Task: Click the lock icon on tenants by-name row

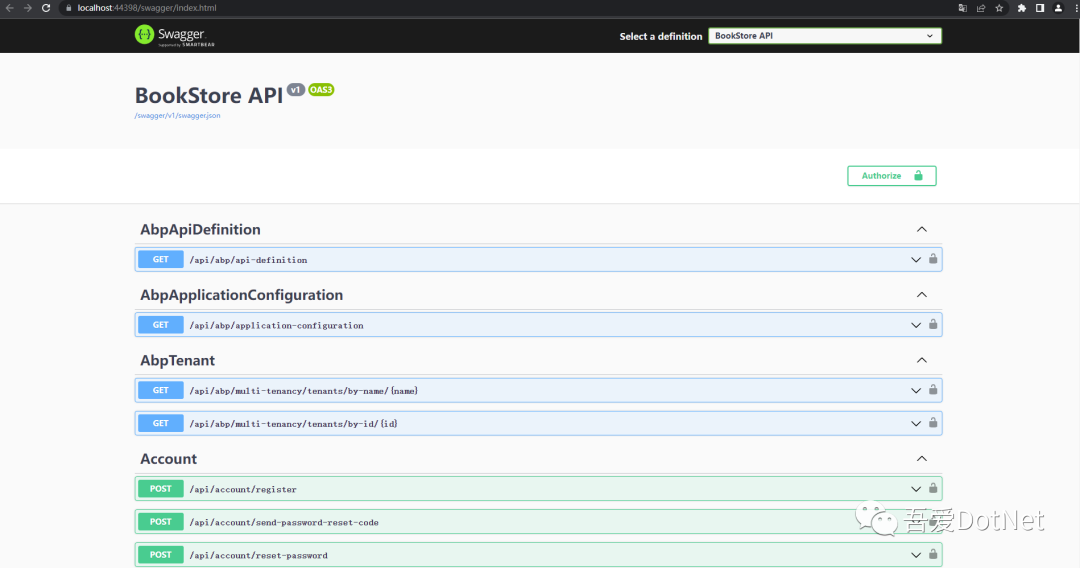Action: [x=933, y=390]
